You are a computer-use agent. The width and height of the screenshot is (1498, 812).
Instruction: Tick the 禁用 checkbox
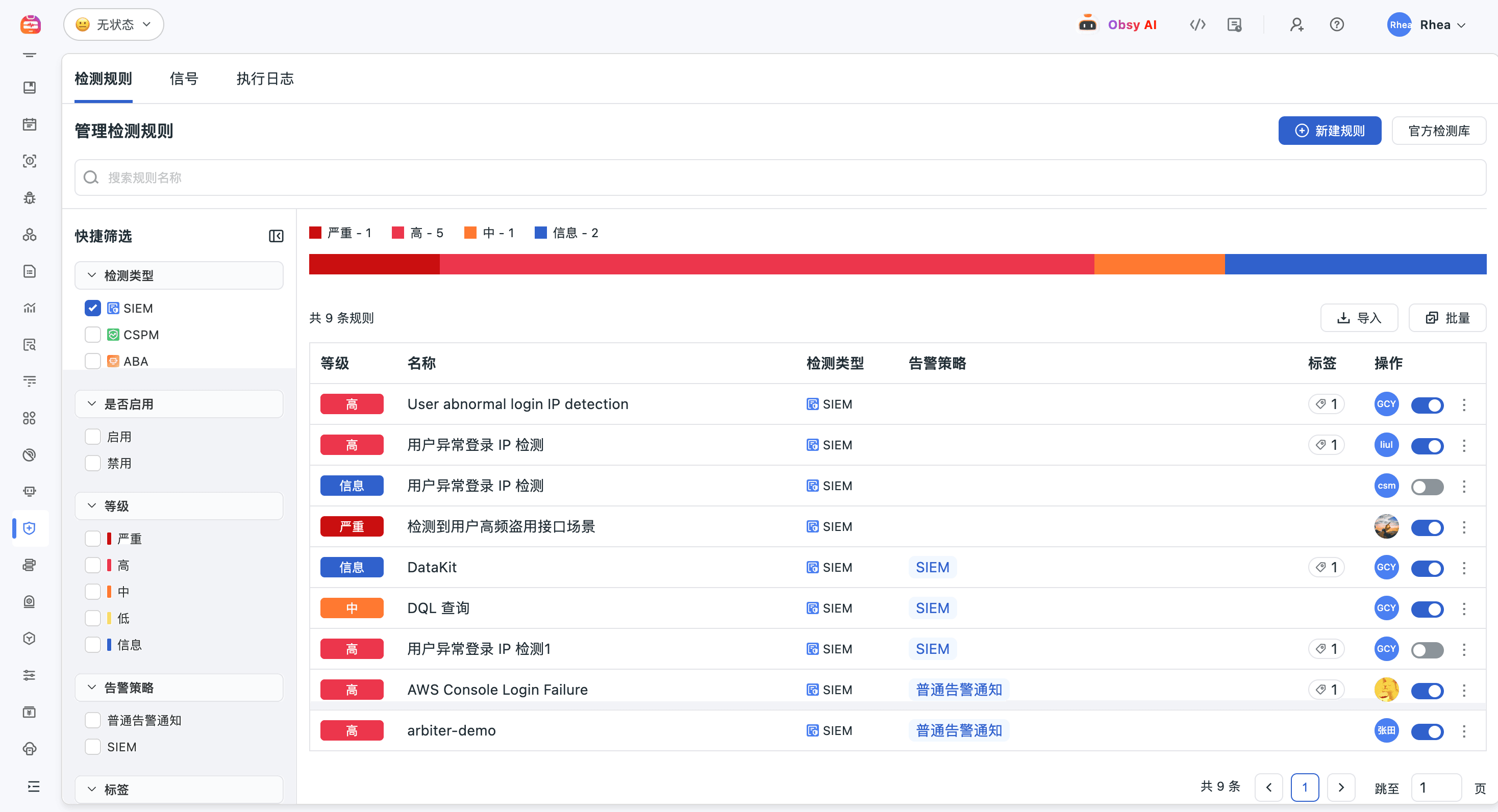92,463
